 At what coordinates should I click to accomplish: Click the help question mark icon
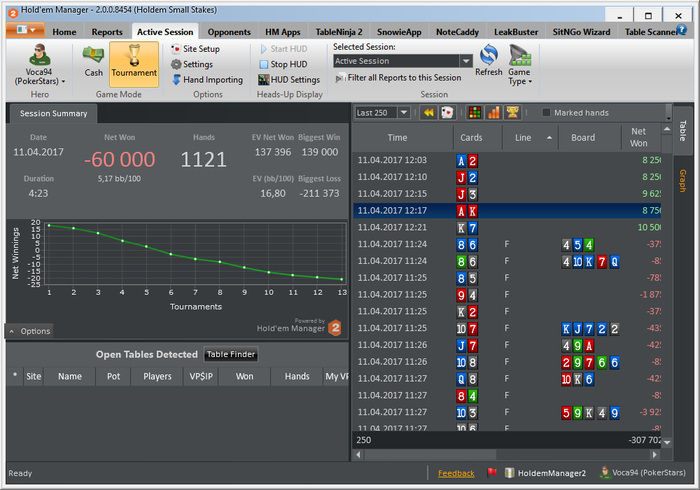click(681, 30)
